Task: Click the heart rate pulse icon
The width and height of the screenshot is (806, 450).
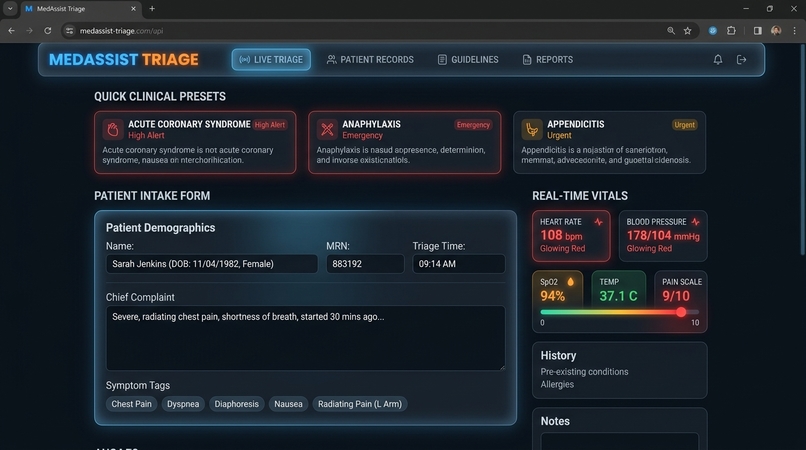Action: pyautogui.click(x=598, y=222)
